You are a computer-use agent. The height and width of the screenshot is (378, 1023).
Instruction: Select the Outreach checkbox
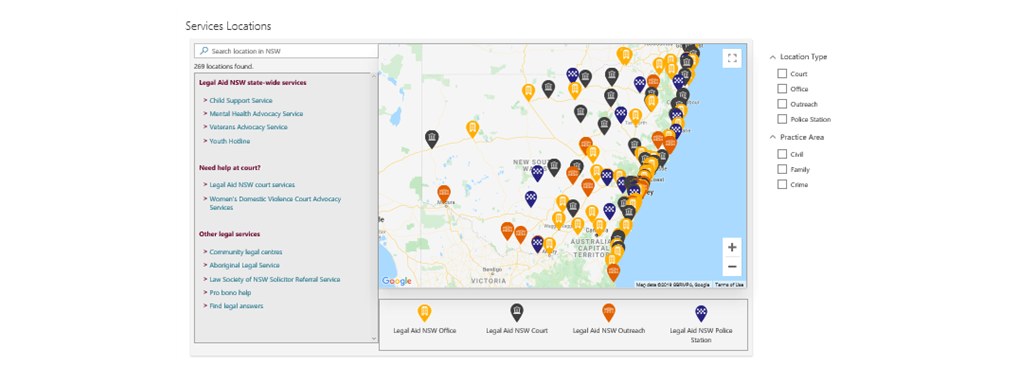(x=782, y=104)
